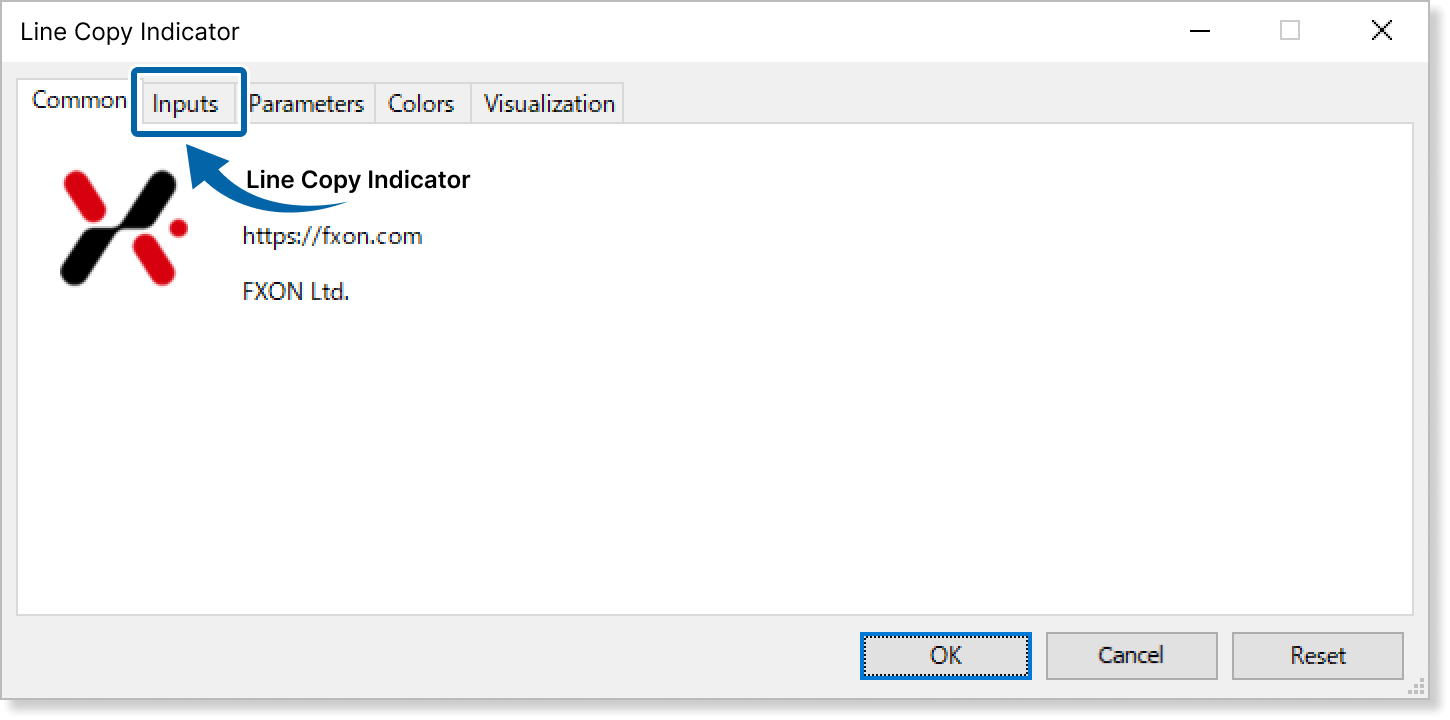Go to the Visualization tab
Image resolution: width=1450 pixels, height=720 pixels.
pyautogui.click(x=549, y=103)
